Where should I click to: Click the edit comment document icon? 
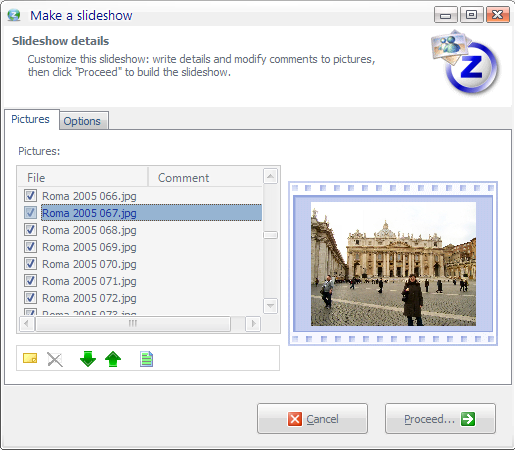pyautogui.click(x=146, y=359)
